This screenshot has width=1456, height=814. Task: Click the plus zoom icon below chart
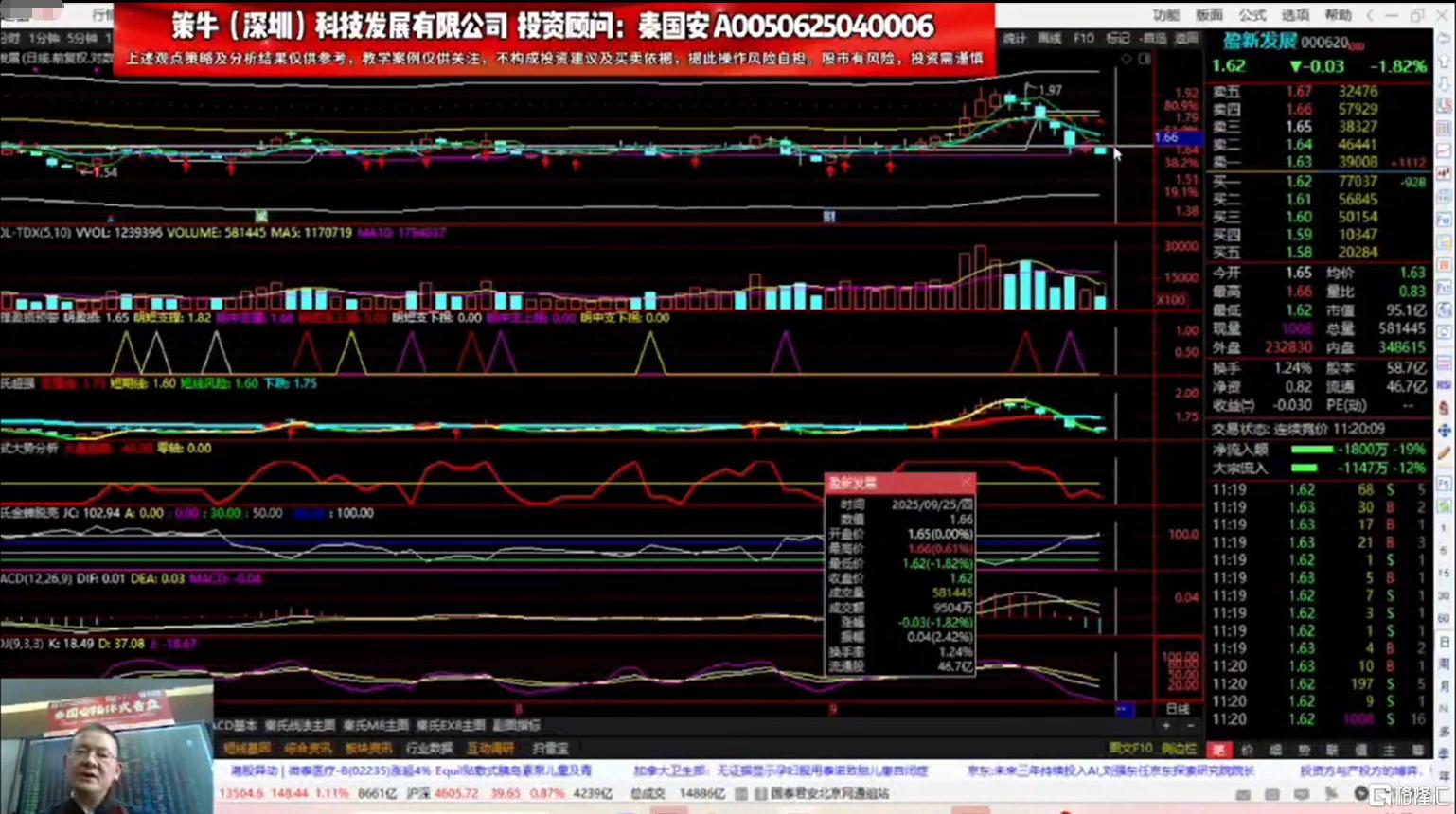click(x=1166, y=726)
